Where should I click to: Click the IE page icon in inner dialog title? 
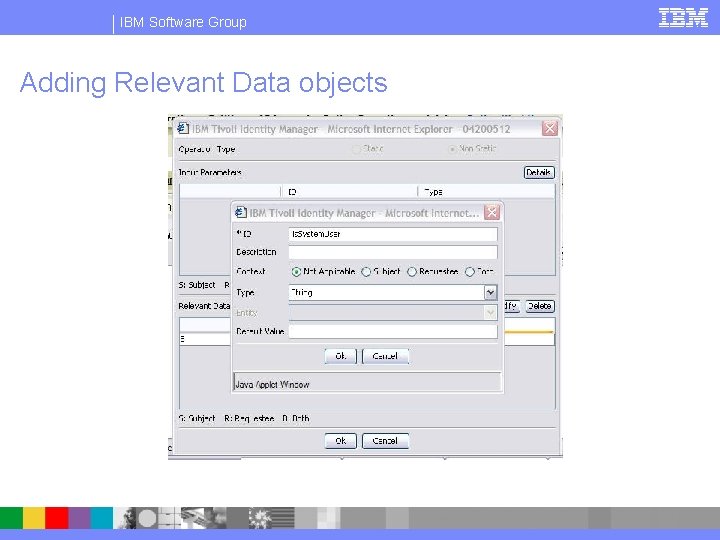point(241,213)
